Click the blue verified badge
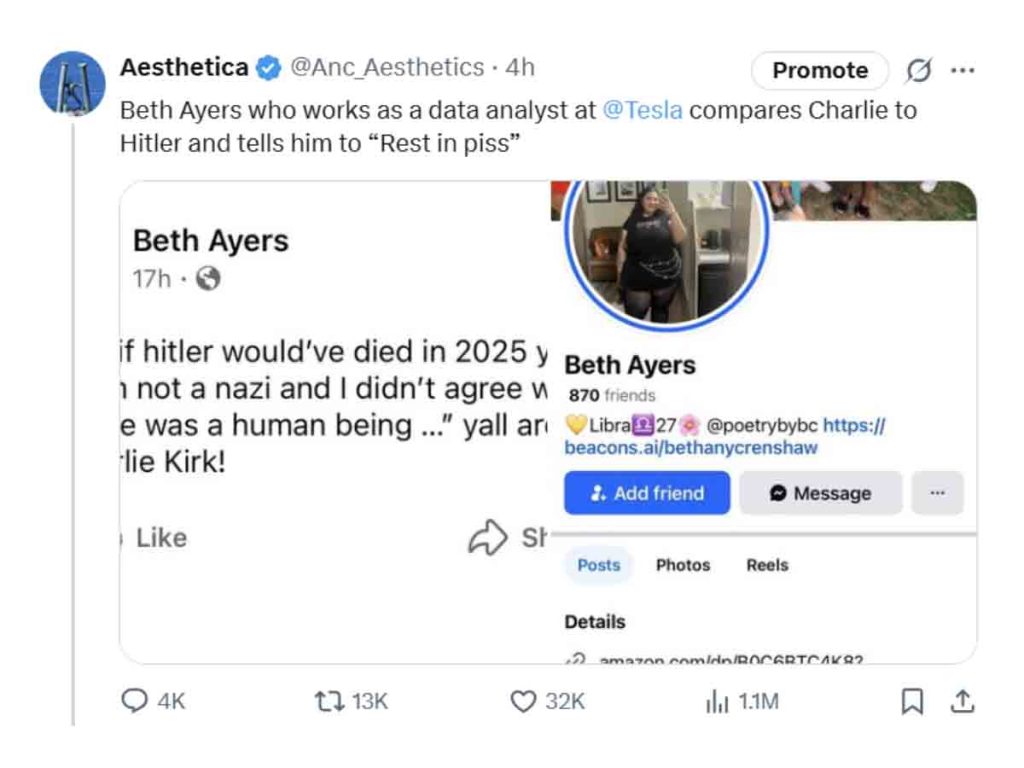Screen dimensions: 1024x768 point(268,68)
